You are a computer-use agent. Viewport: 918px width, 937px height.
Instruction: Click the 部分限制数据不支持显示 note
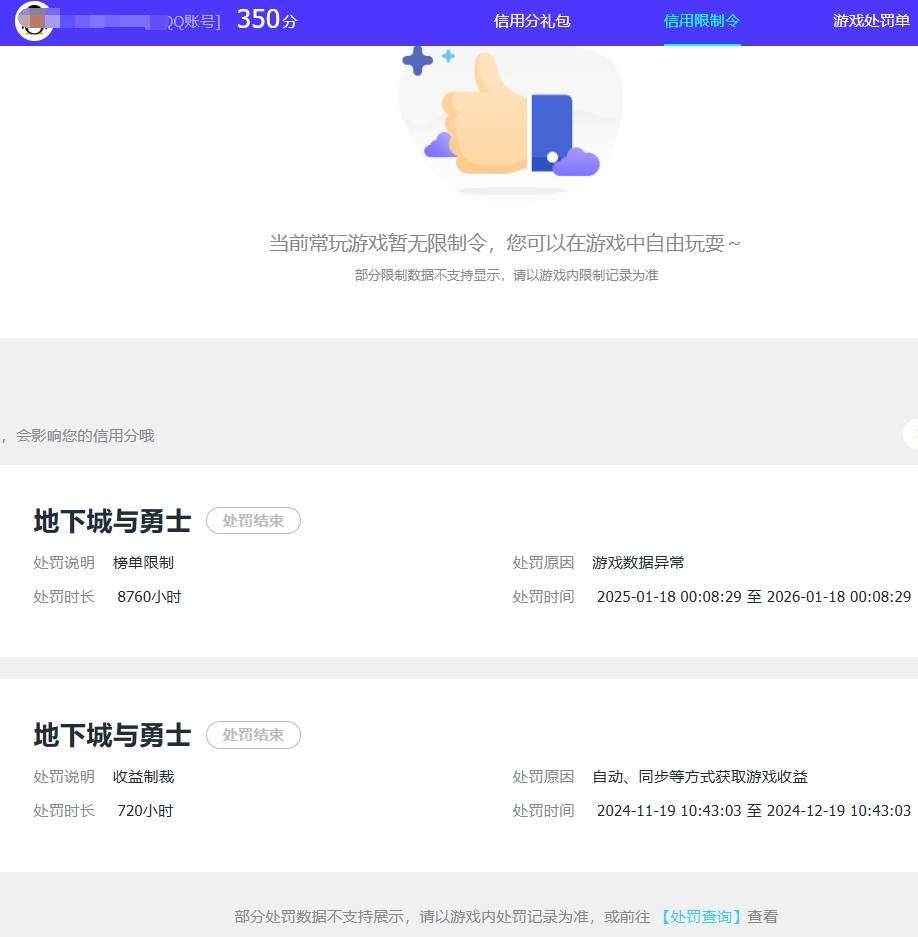pyautogui.click(x=506, y=275)
